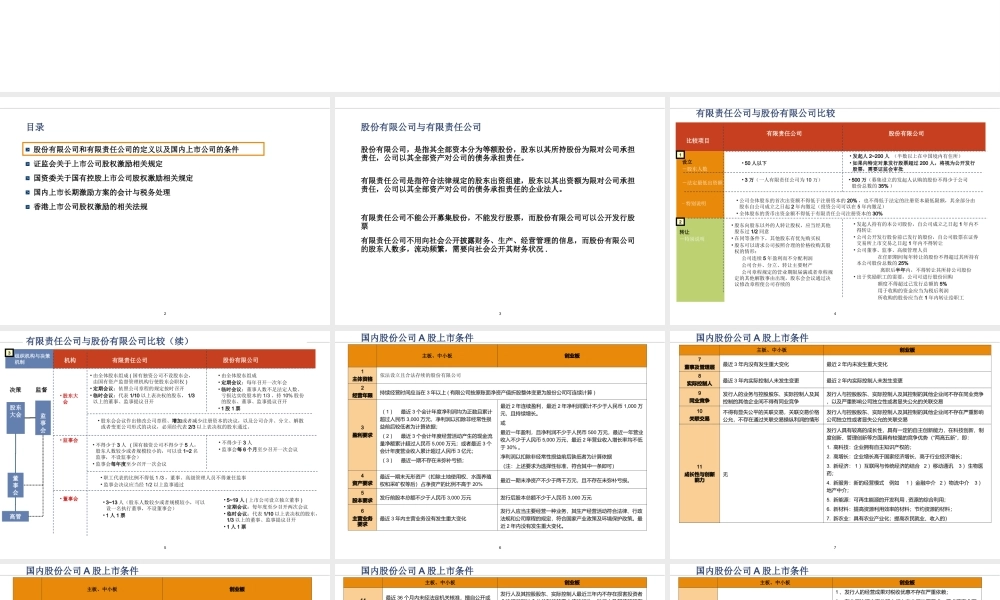Viewport: 1000px width, 600px height.
Task: Click the 主体资格 row label in the listing table
Action: click(361, 377)
